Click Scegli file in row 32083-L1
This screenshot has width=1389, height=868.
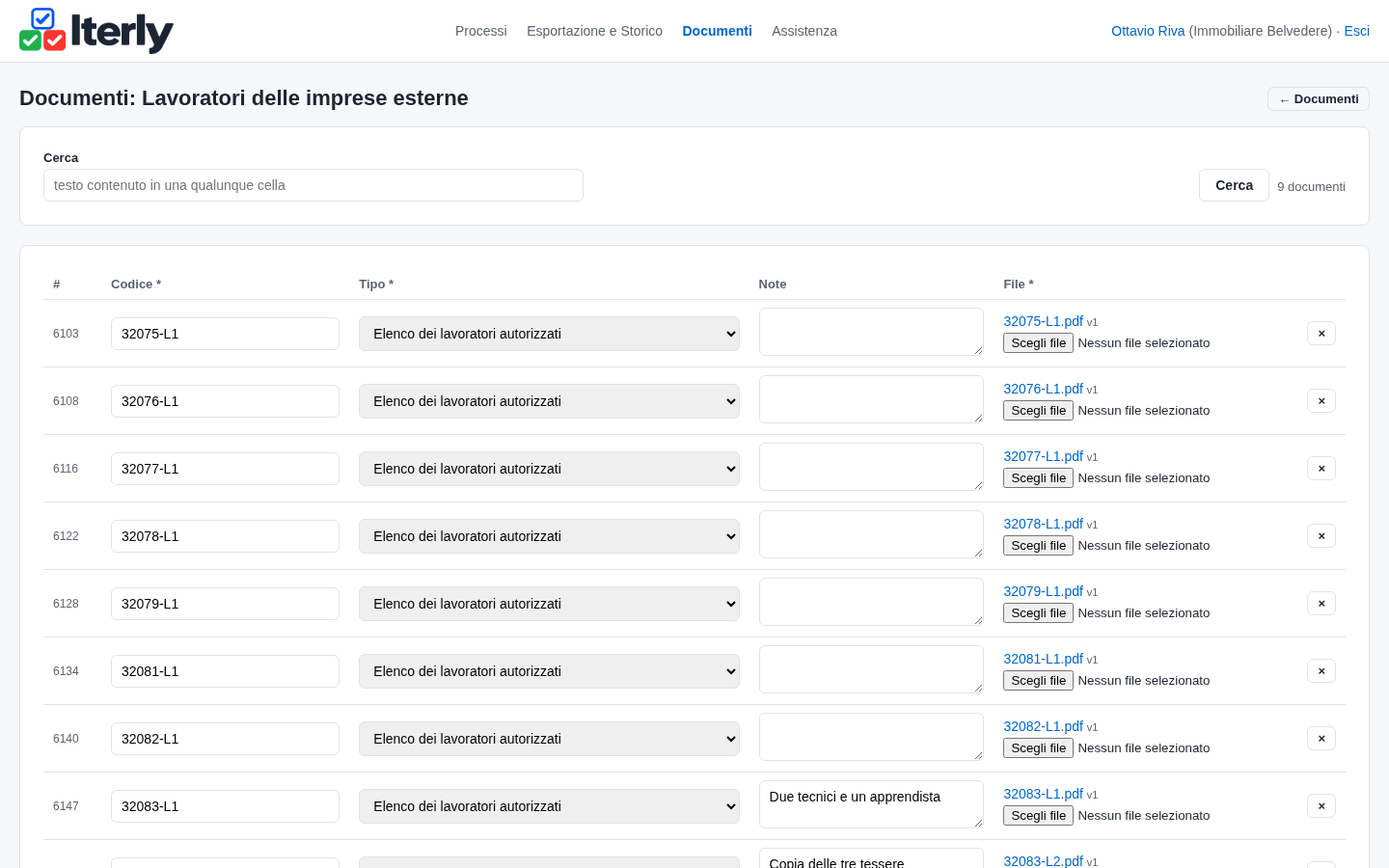1038,816
